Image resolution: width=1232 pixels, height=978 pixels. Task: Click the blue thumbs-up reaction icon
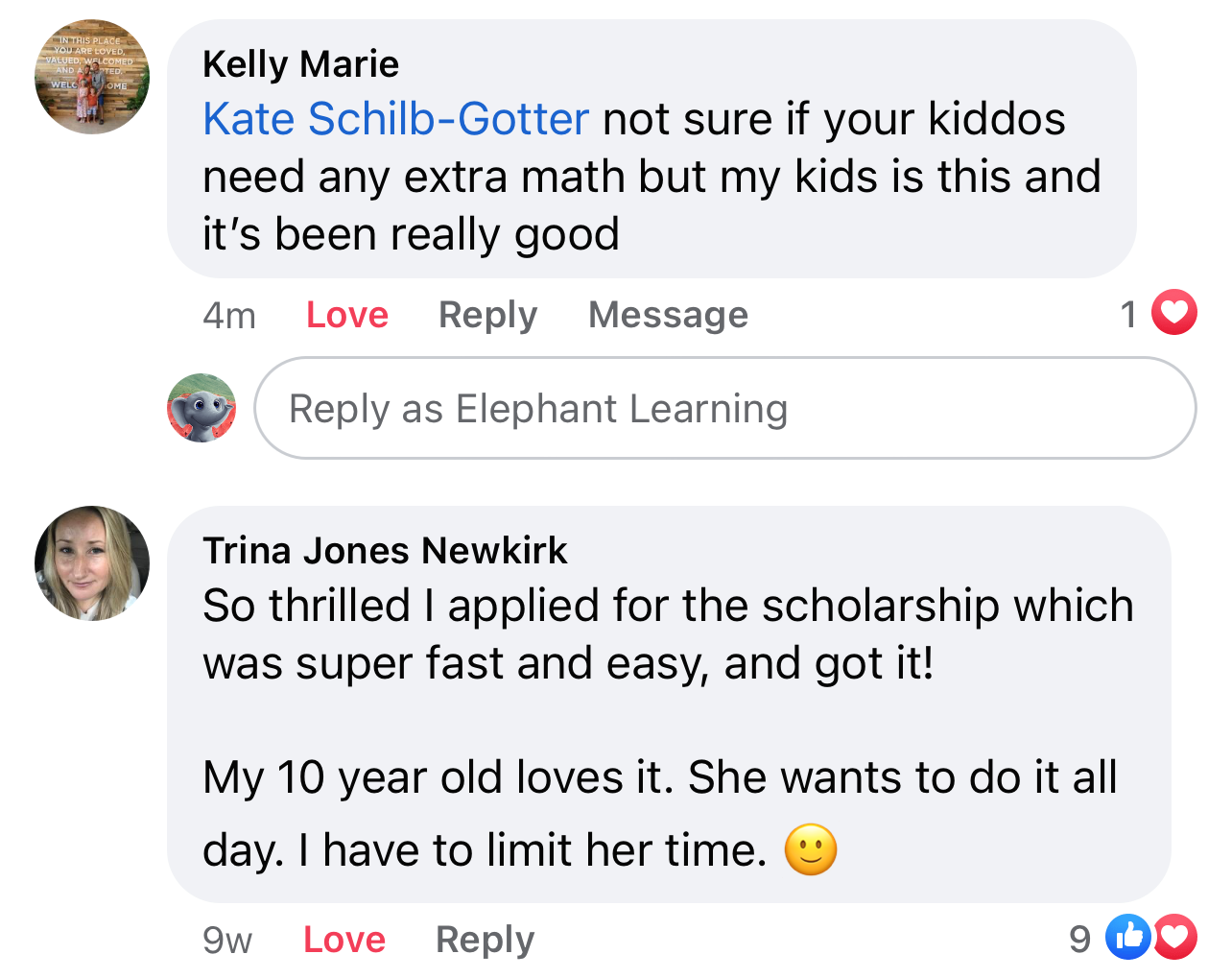click(1127, 937)
